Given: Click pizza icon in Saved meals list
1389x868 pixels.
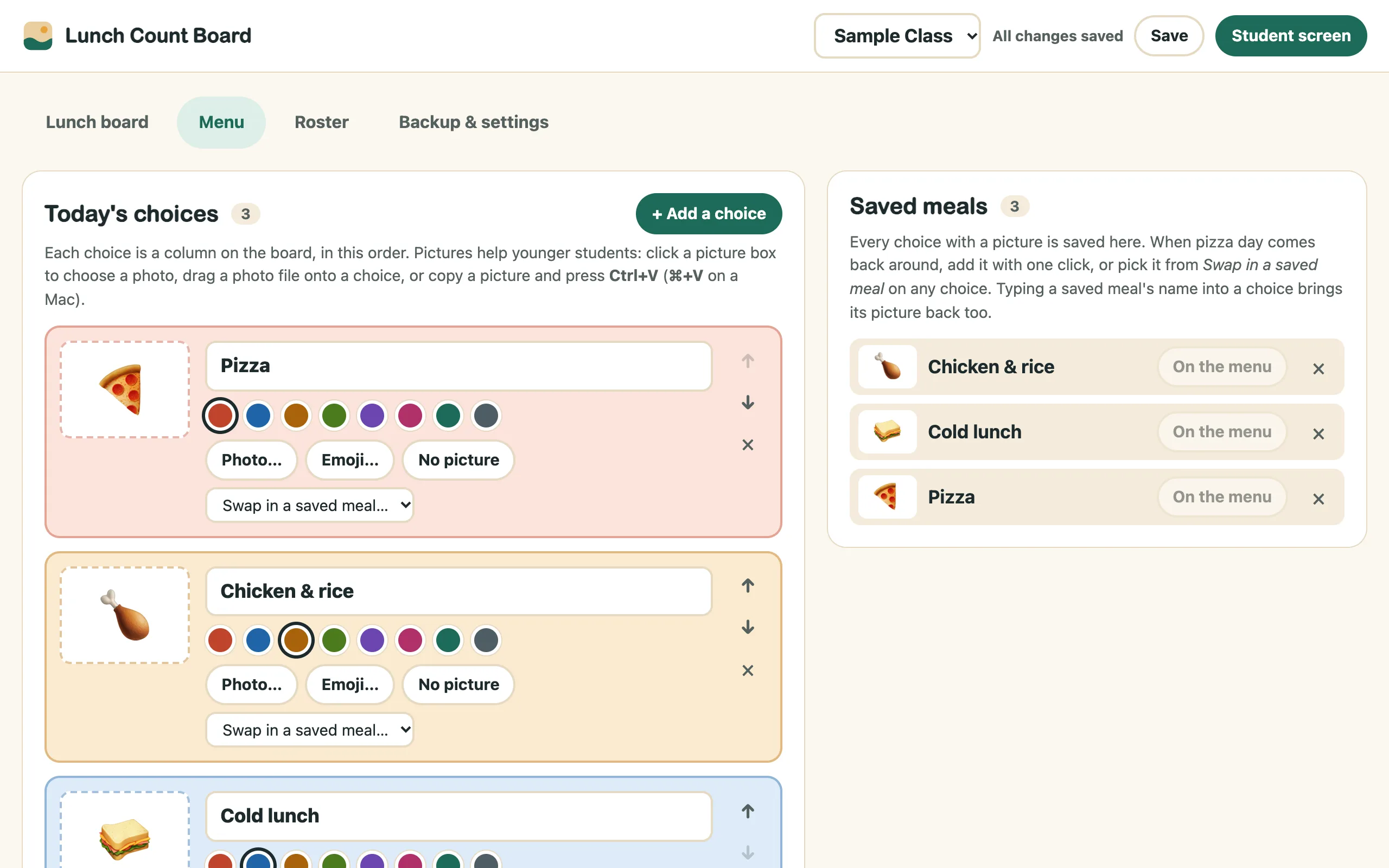Looking at the screenshot, I should tap(887, 496).
